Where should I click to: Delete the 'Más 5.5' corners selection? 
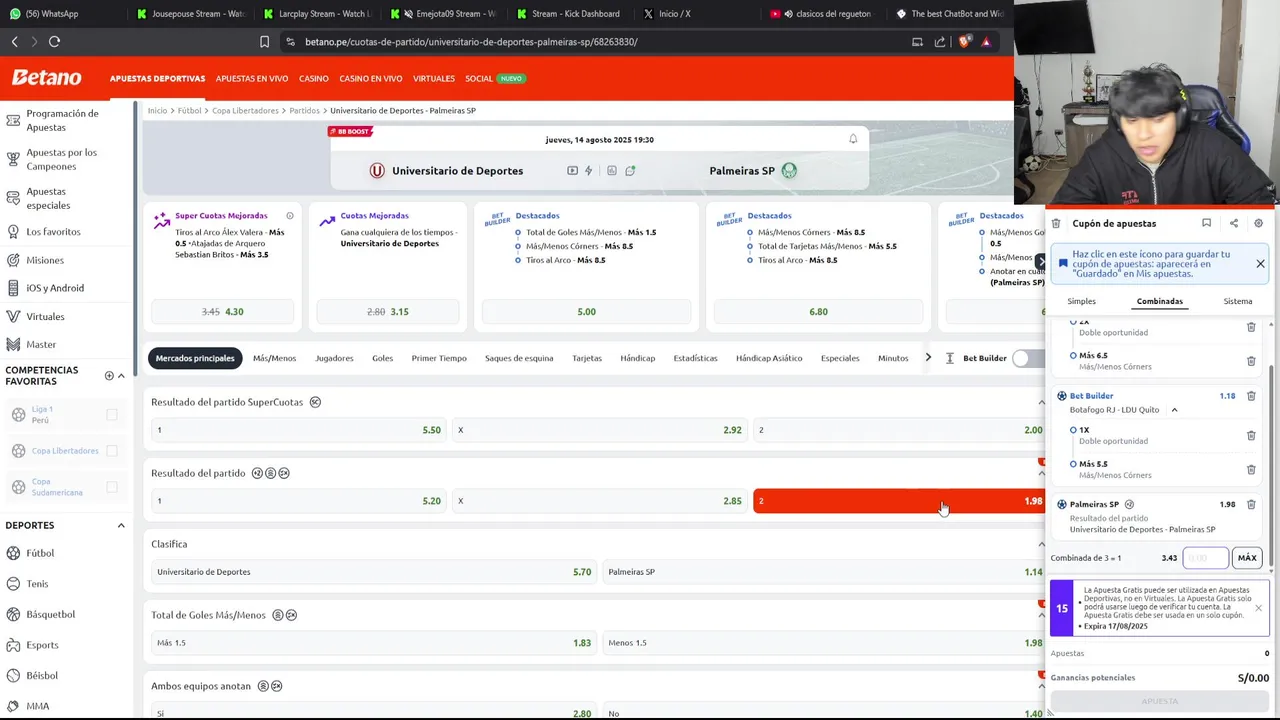1251,469
